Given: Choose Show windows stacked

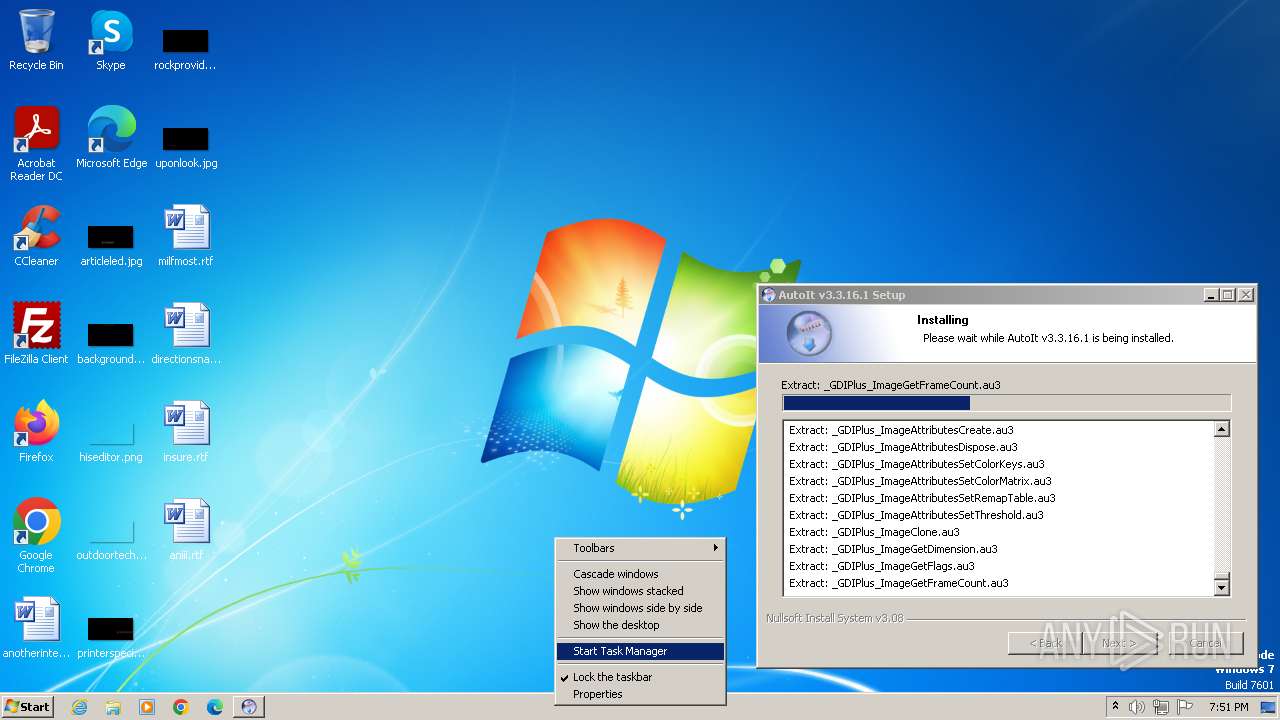Looking at the screenshot, I should [x=640, y=591].
